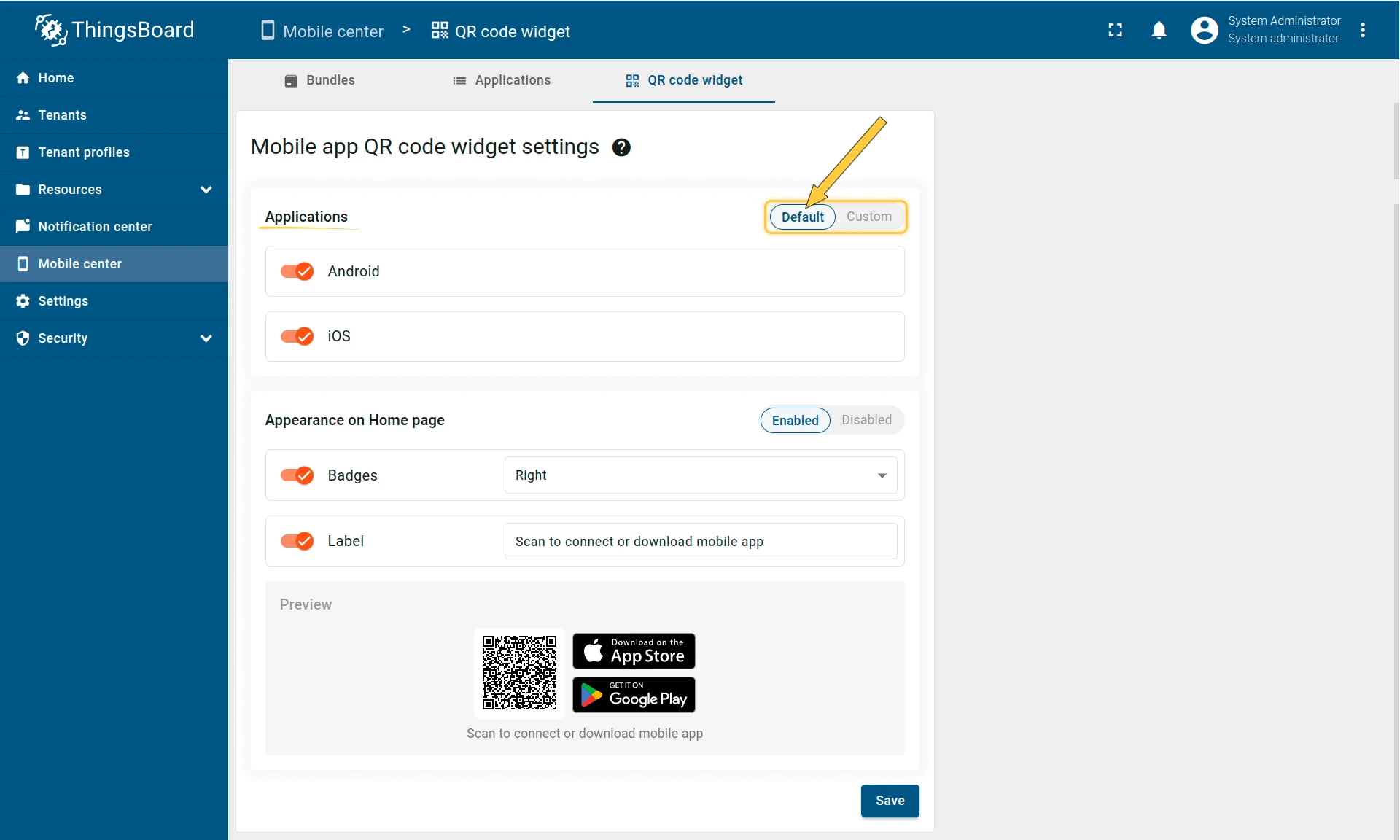This screenshot has width=1400, height=840.
Task: Click the Security shield icon
Action: [x=23, y=338]
